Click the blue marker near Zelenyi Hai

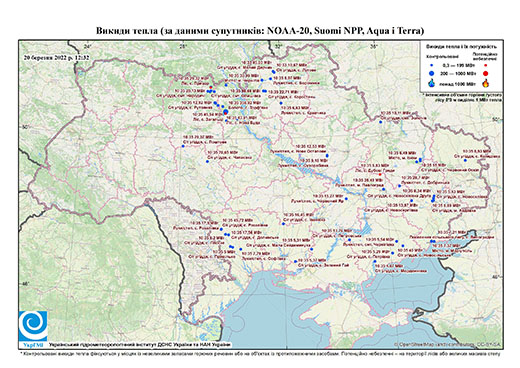point(295,261)
